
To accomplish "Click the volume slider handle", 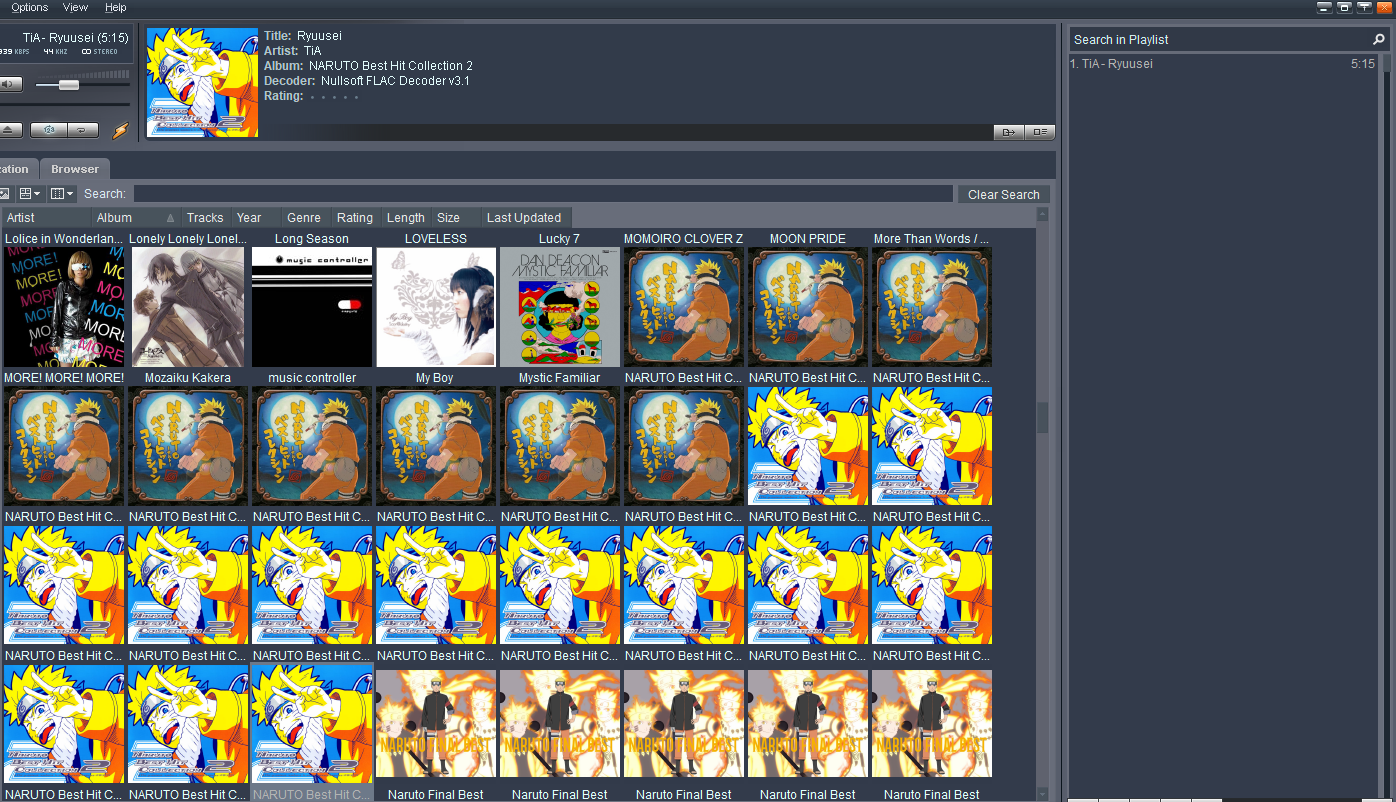I will [x=69, y=85].
